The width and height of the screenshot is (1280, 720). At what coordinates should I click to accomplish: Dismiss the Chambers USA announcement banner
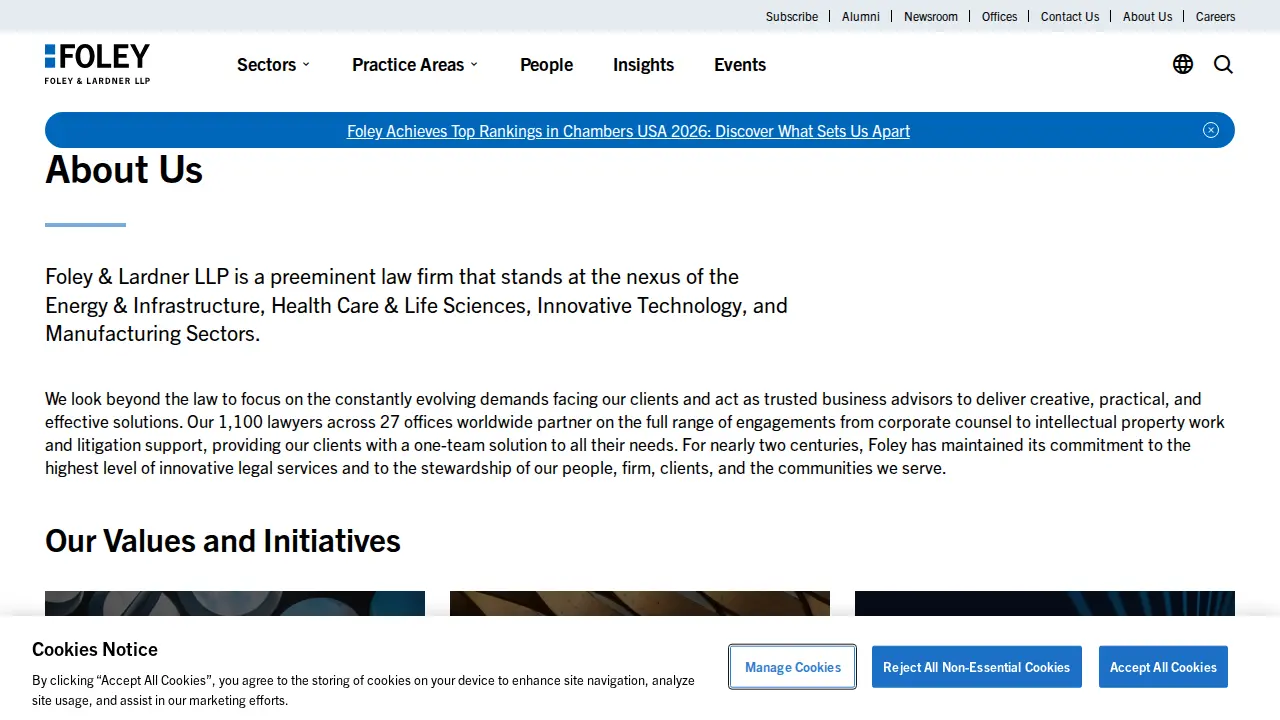(1211, 130)
